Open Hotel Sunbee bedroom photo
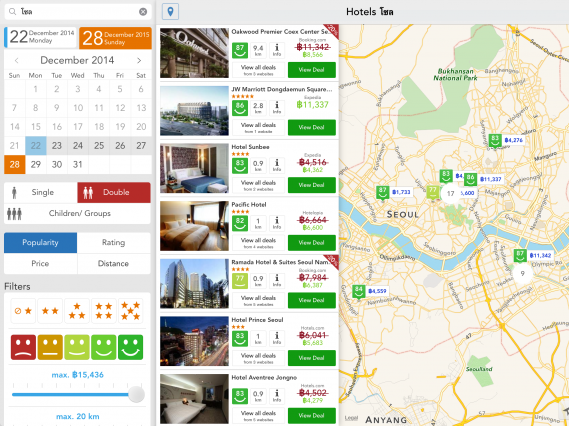This screenshot has width=569, height=426. [194, 168]
